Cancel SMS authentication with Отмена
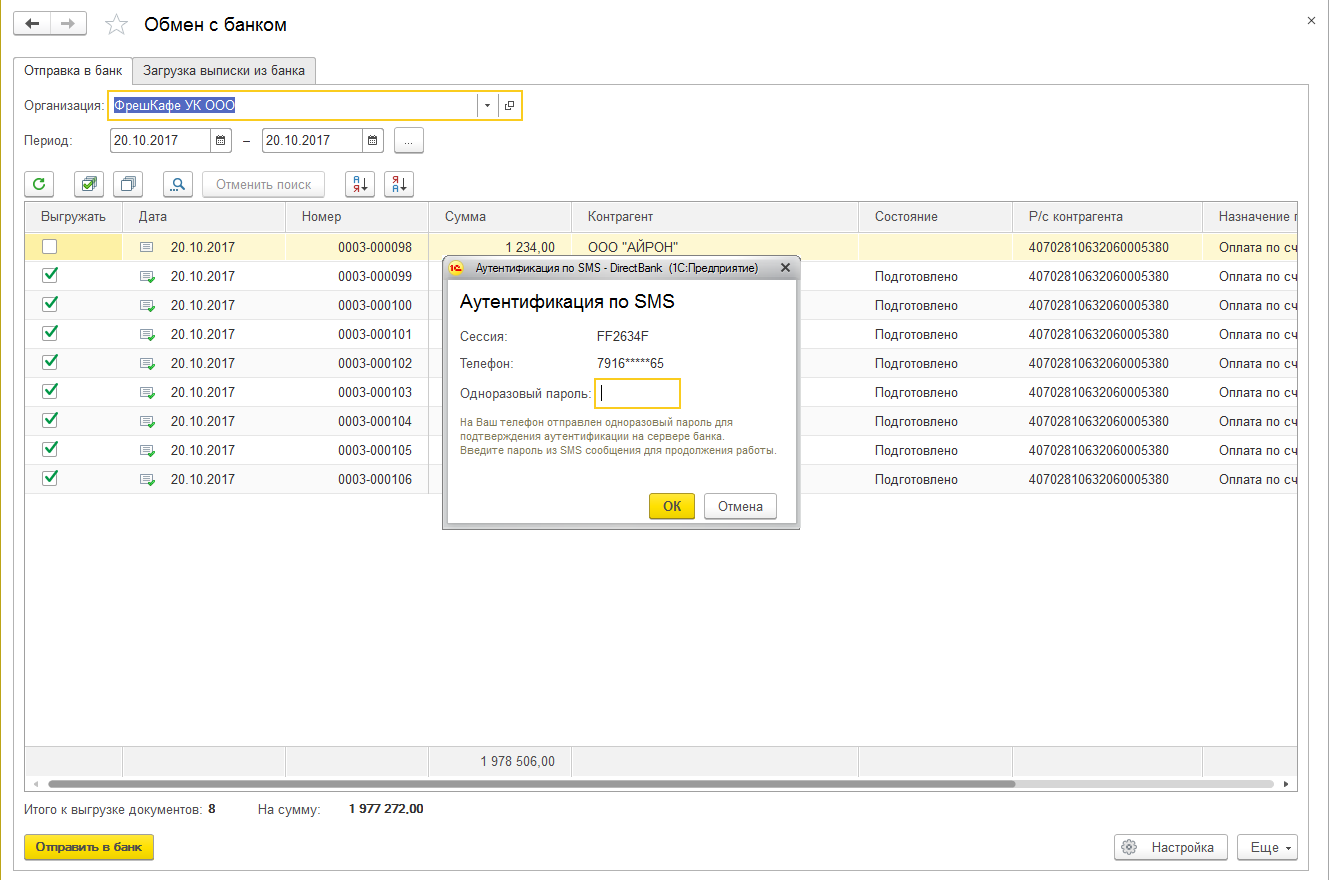 [x=740, y=506]
